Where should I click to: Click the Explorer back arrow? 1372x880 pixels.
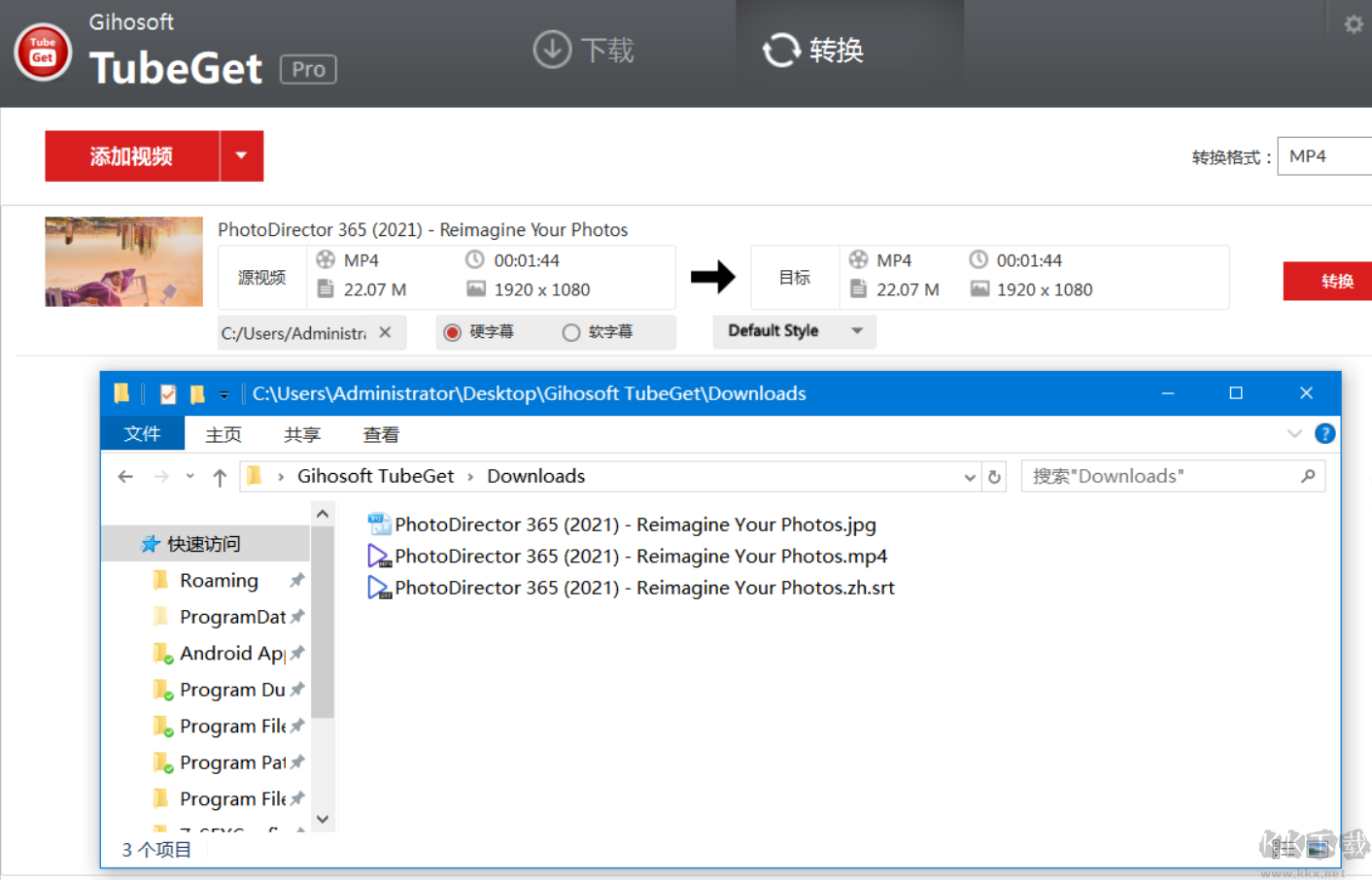(125, 476)
